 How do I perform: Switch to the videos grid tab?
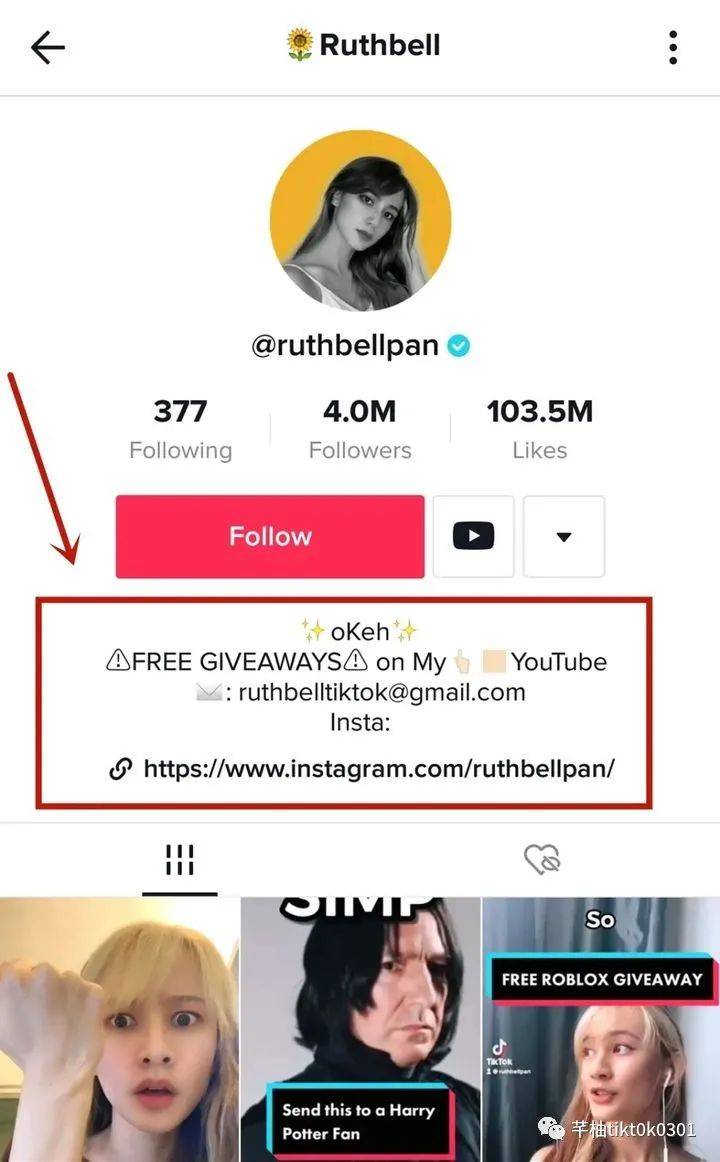tap(180, 860)
